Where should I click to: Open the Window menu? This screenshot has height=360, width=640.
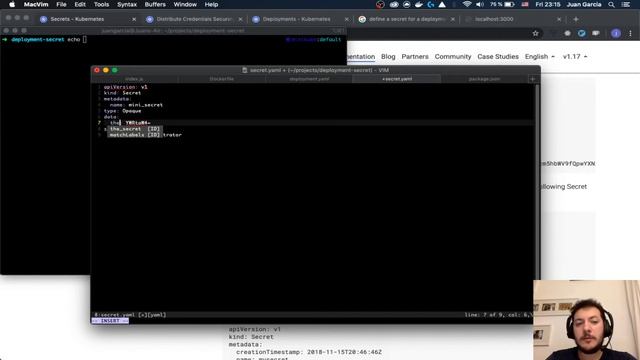click(185, 4)
